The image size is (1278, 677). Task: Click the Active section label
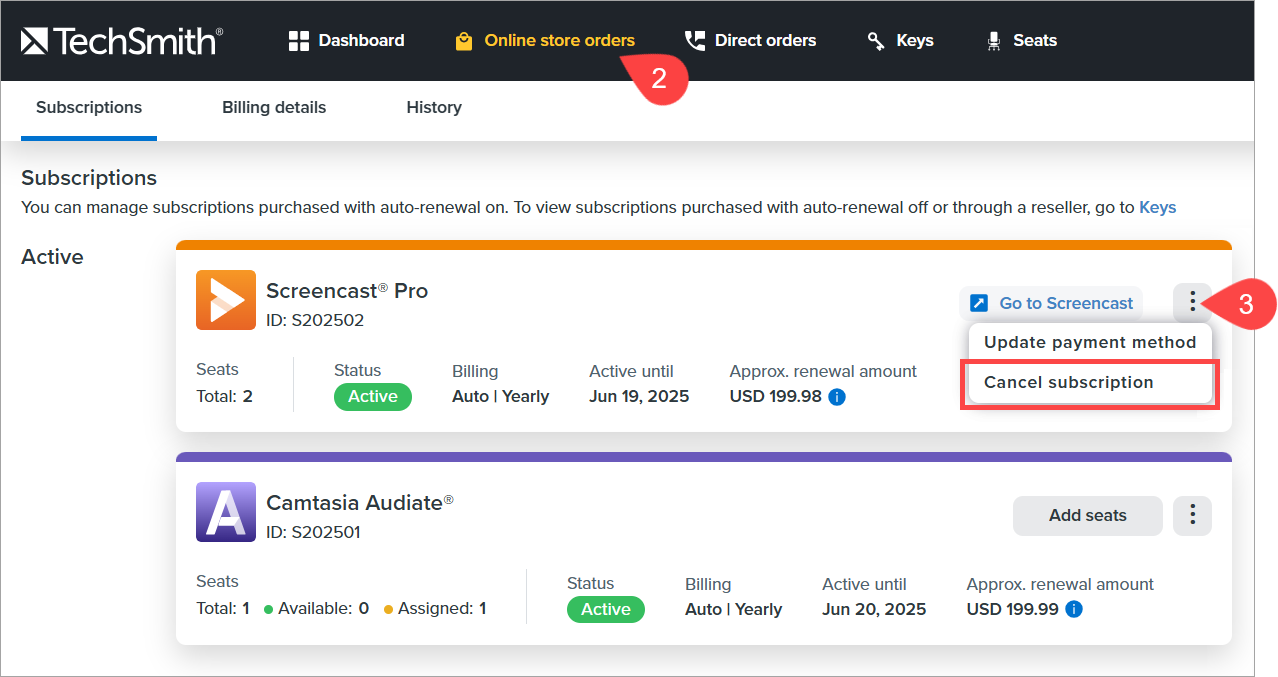[x=52, y=257]
